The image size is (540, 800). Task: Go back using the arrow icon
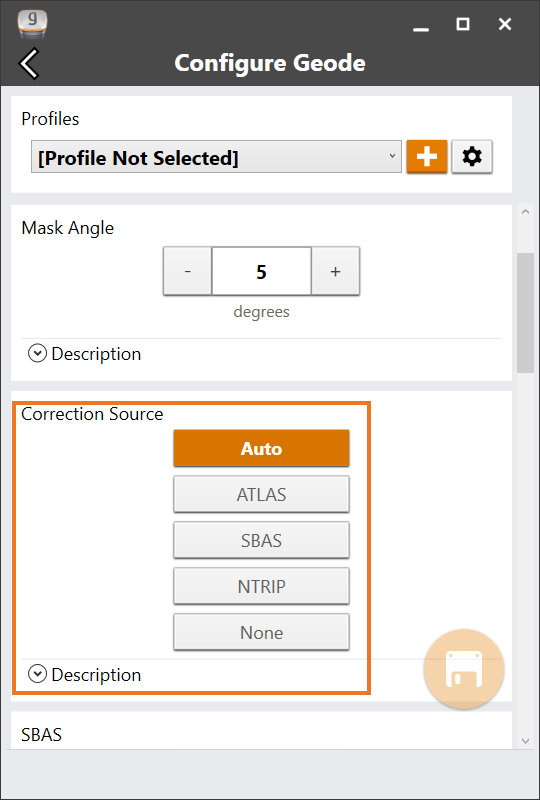[x=29, y=63]
